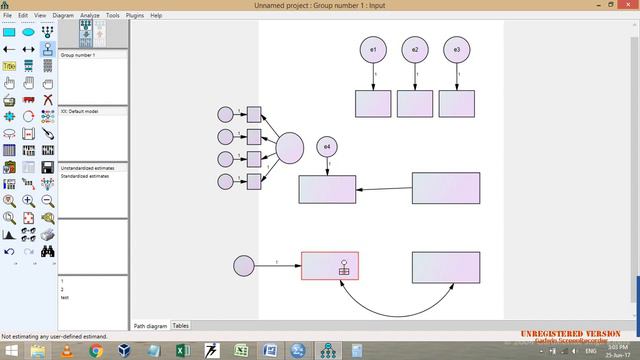The height and width of the screenshot is (360, 640).
Task: Deactivate the add unique variable tool
Action: [48, 49]
